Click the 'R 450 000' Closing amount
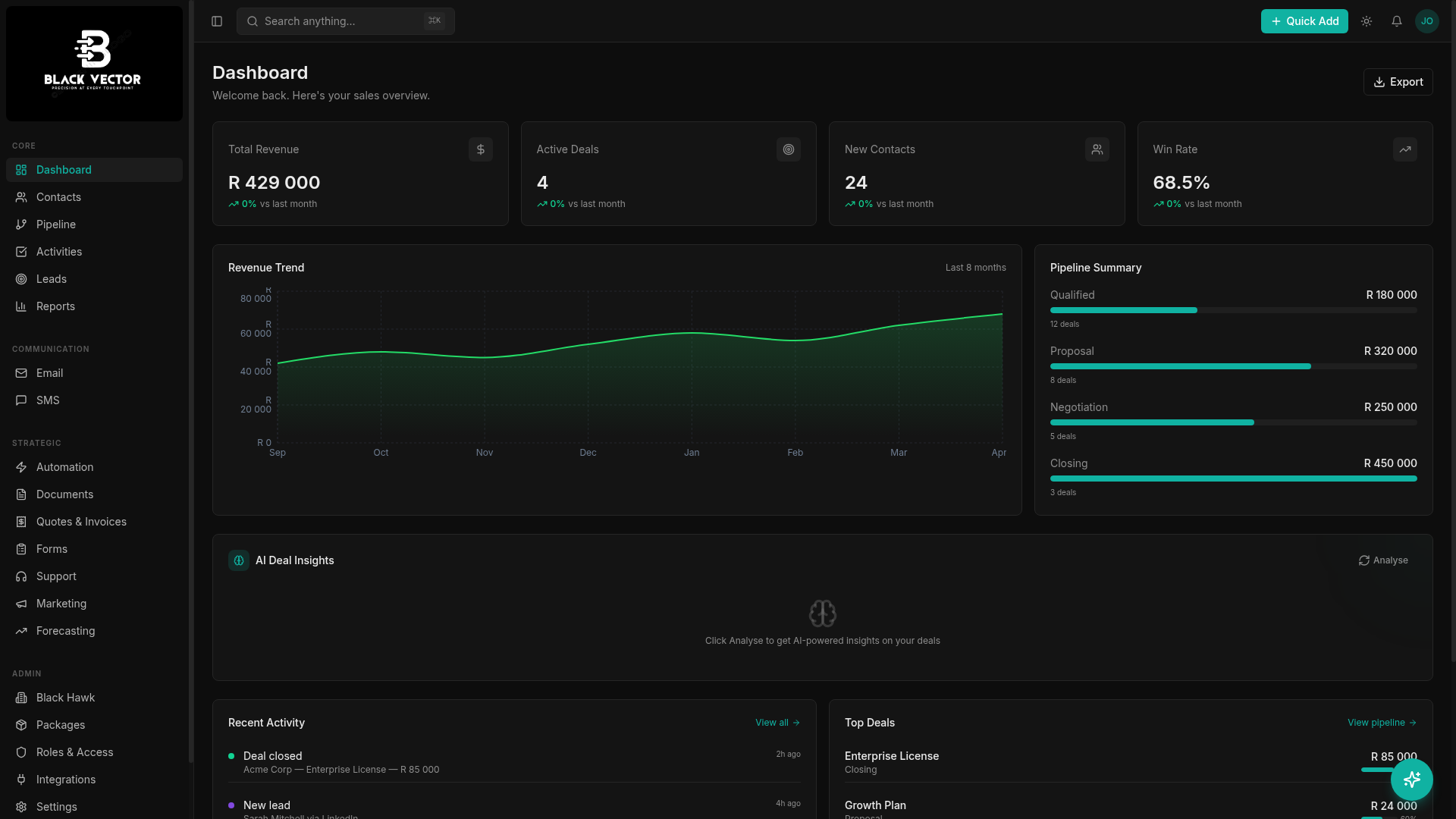The height and width of the screenshot is (819, 1456). click(x=1391, y=463)
